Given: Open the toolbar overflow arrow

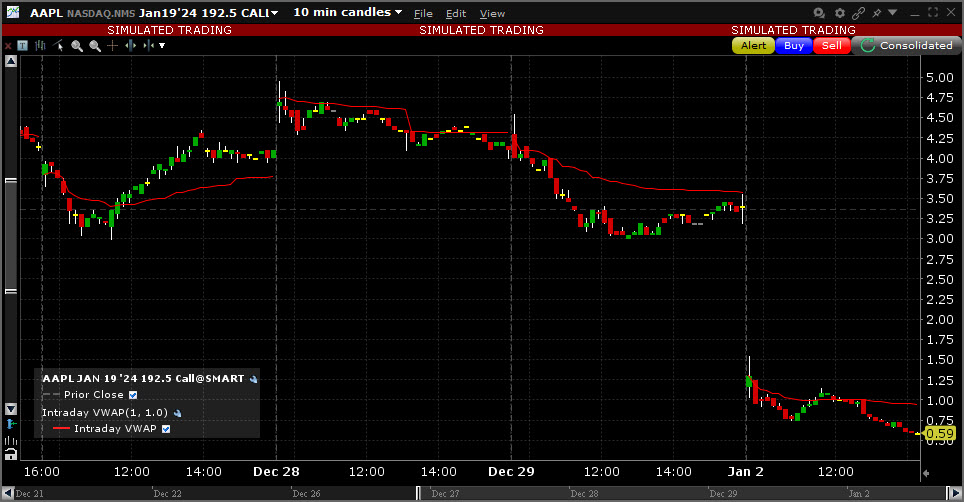Looking at the screenshot, I should pos(162,45).
